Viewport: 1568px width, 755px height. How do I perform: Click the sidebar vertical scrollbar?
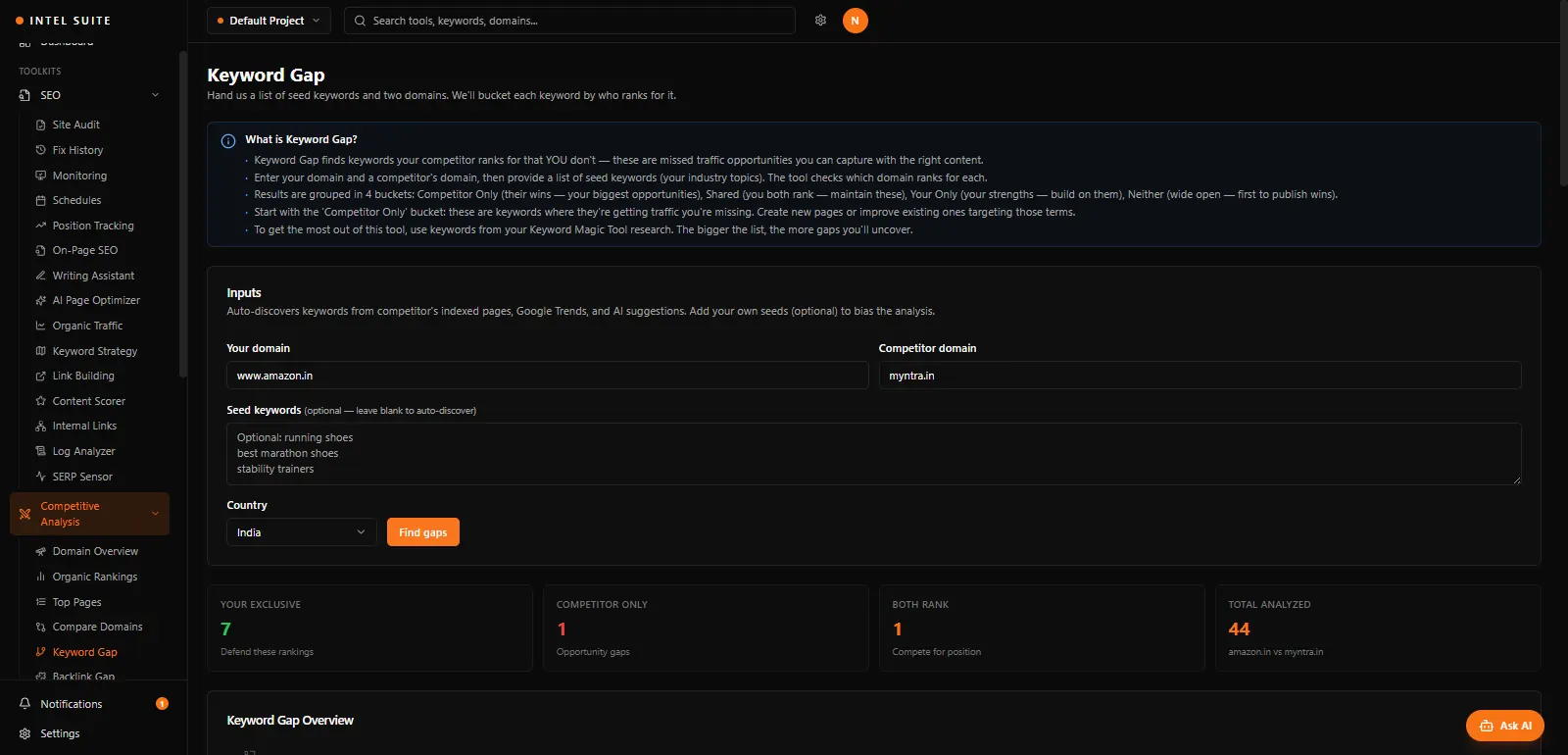(183, 214)
